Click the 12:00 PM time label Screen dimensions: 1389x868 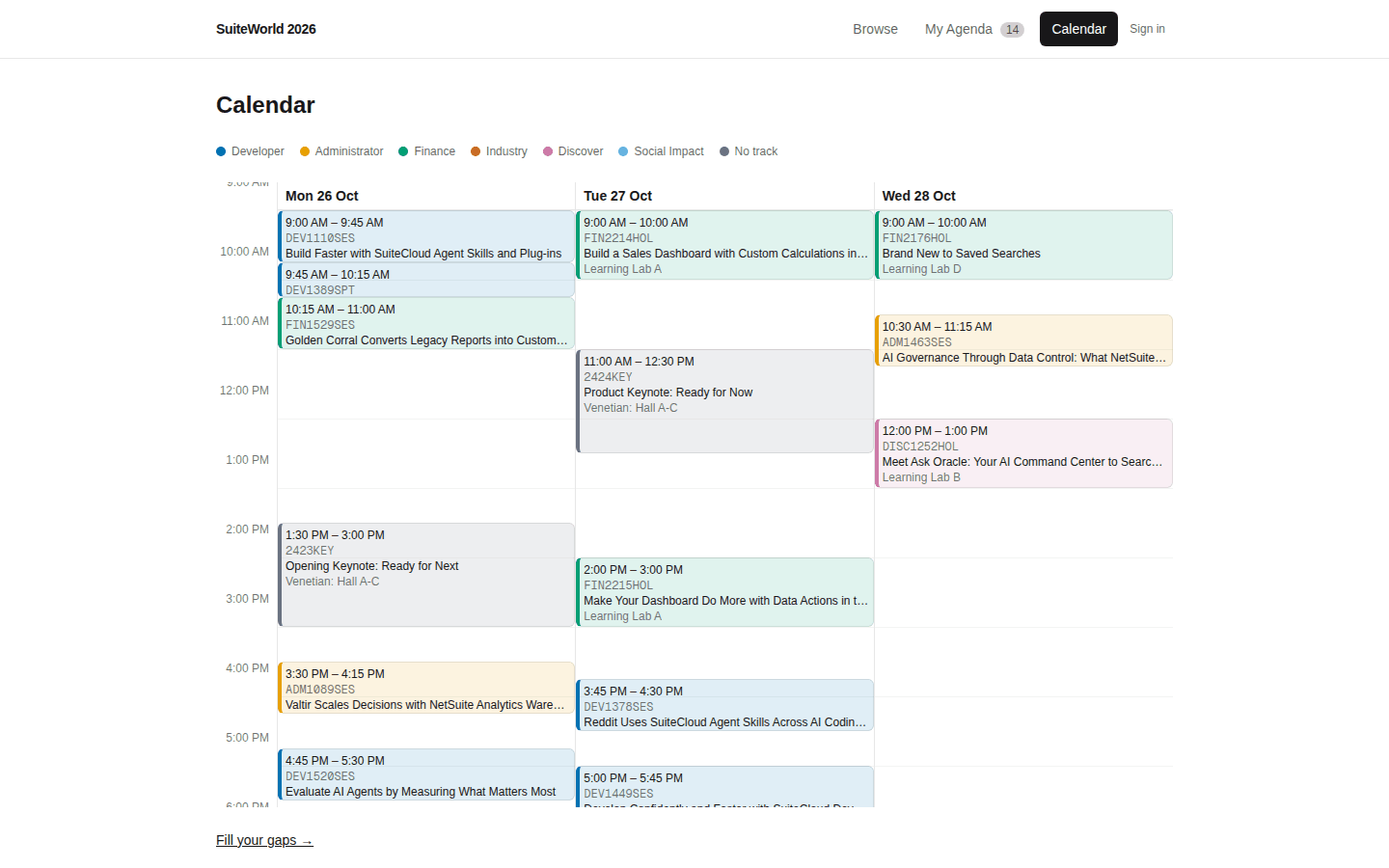pyautogui.click(x=244, y=391)
